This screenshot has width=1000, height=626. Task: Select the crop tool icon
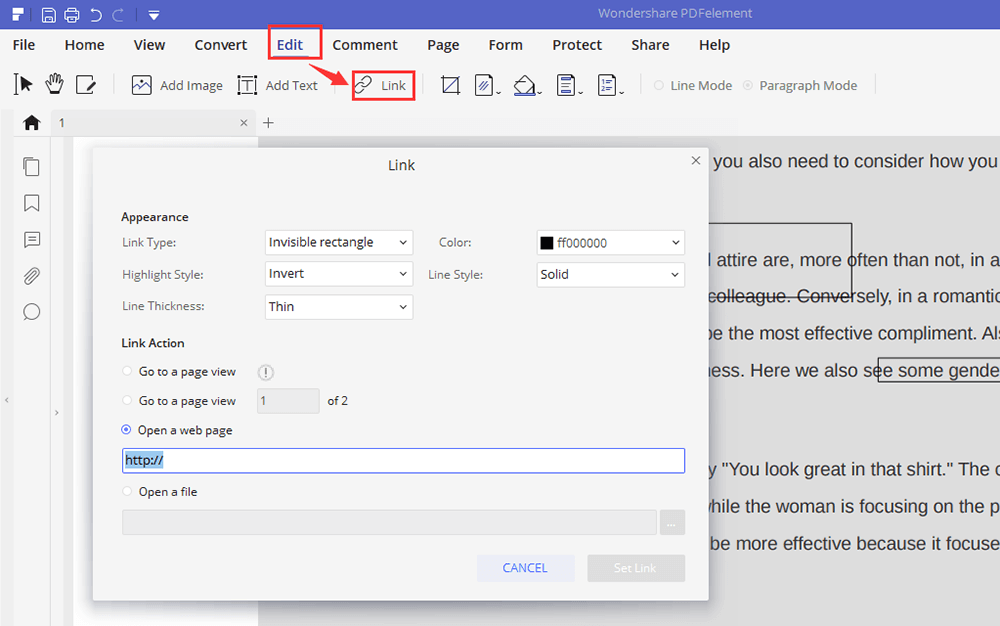(450, 85)
